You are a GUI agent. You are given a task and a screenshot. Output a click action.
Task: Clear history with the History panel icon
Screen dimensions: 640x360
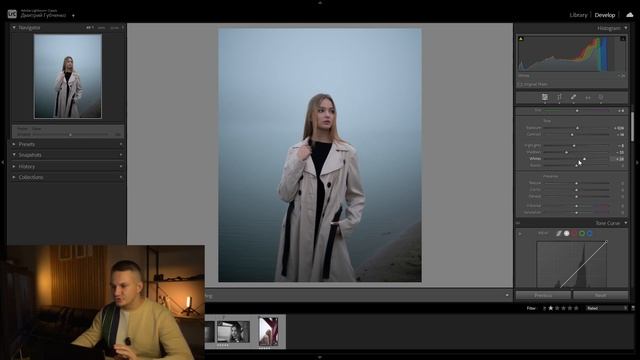[x=121, y=167]
